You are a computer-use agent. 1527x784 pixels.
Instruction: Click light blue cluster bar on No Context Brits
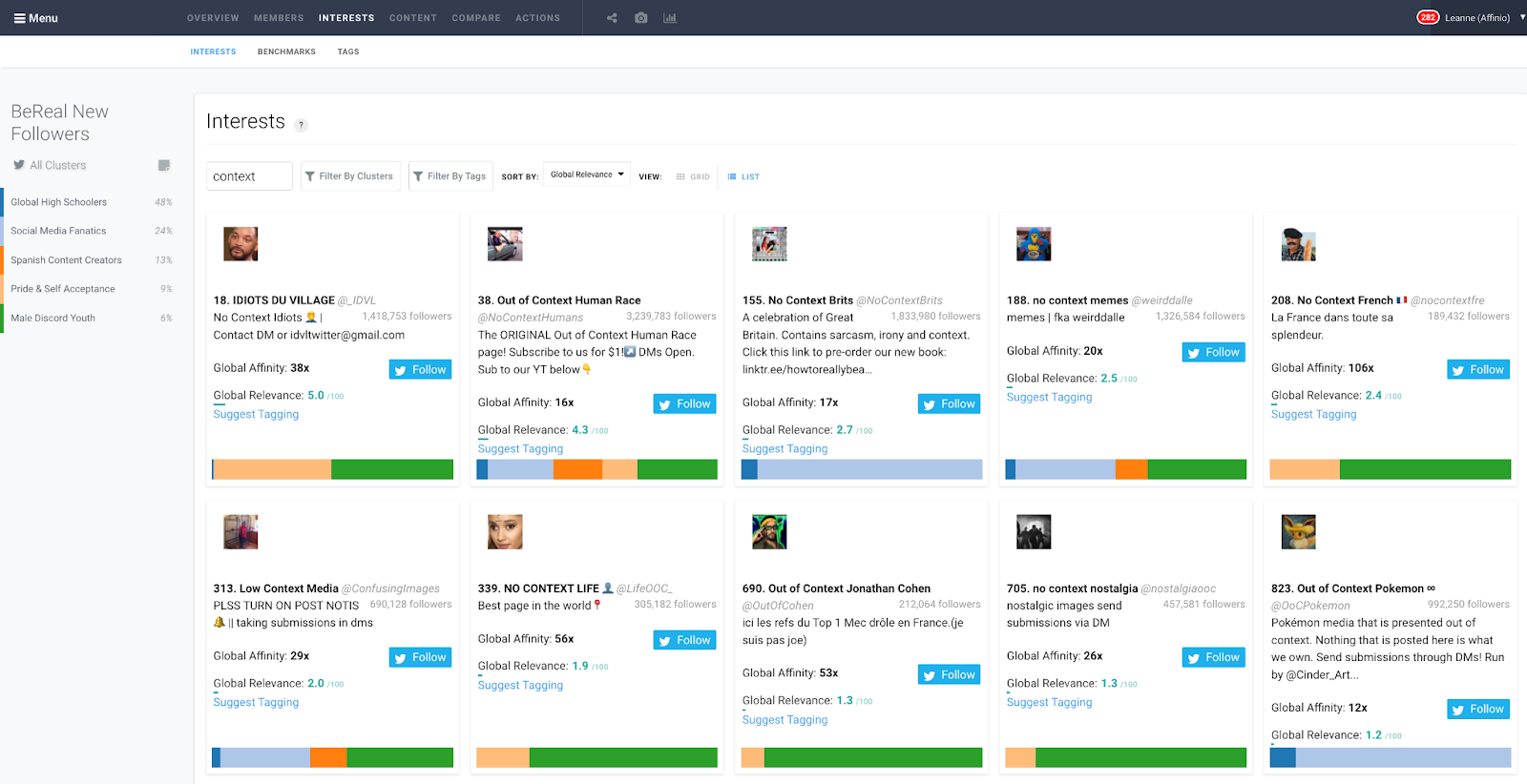point(869,469)
